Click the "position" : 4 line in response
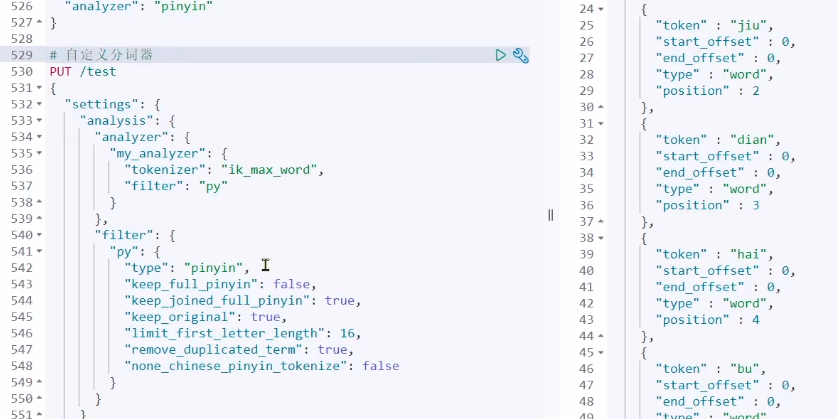This screenshot has width=837, height=419. pos(707,320)
